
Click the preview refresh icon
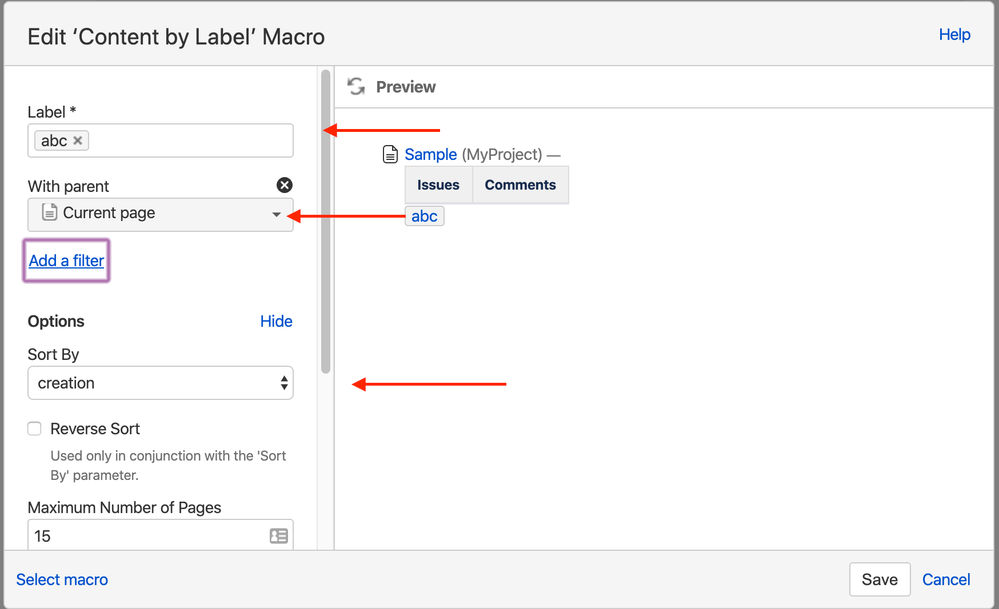point(356,87)
